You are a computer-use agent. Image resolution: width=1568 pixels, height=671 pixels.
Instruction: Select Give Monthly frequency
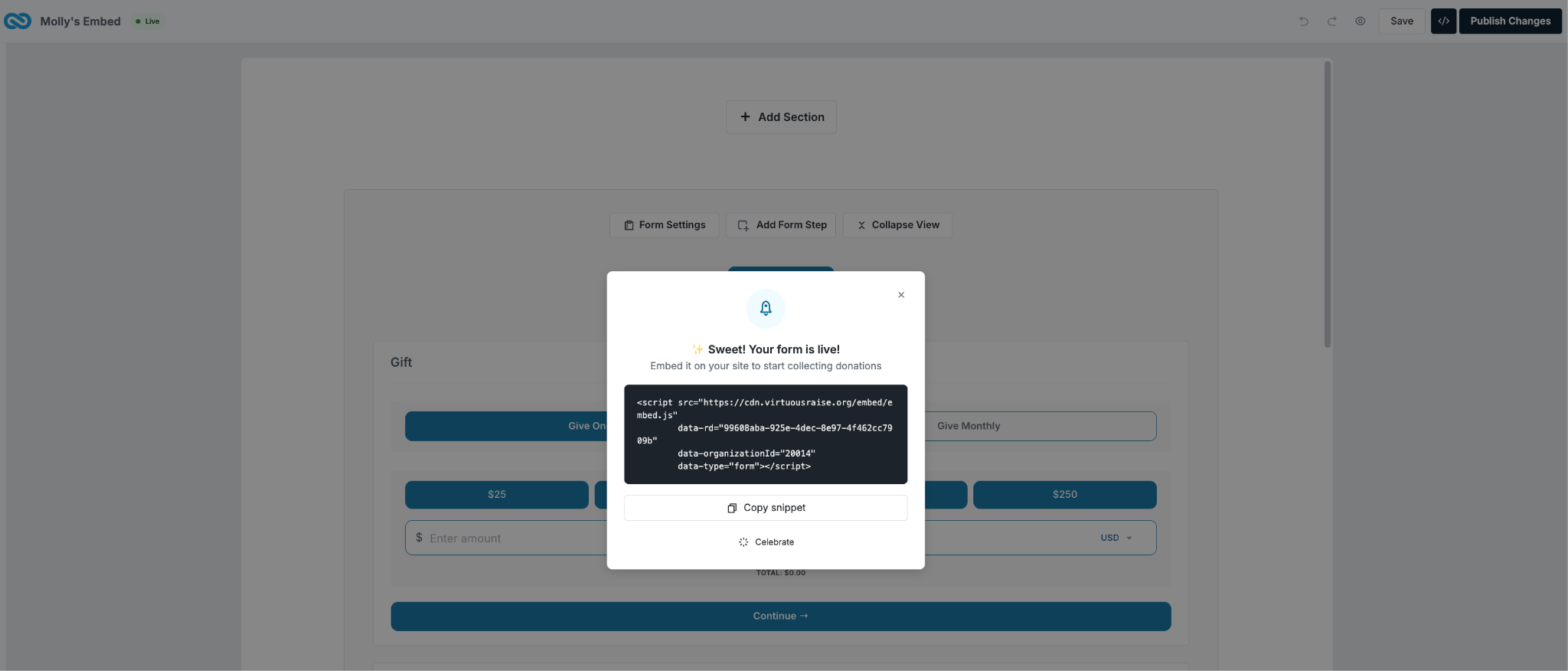(x=969, y=426)
